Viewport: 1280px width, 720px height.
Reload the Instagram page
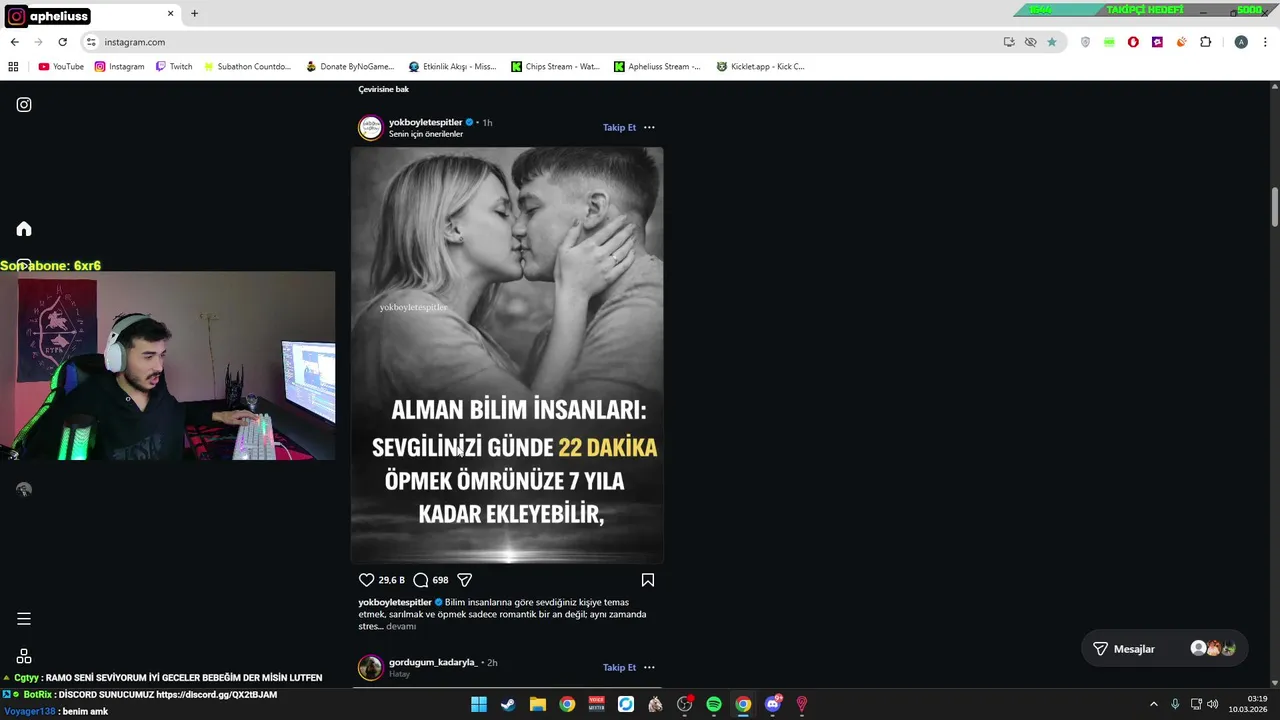coord(62,42)
